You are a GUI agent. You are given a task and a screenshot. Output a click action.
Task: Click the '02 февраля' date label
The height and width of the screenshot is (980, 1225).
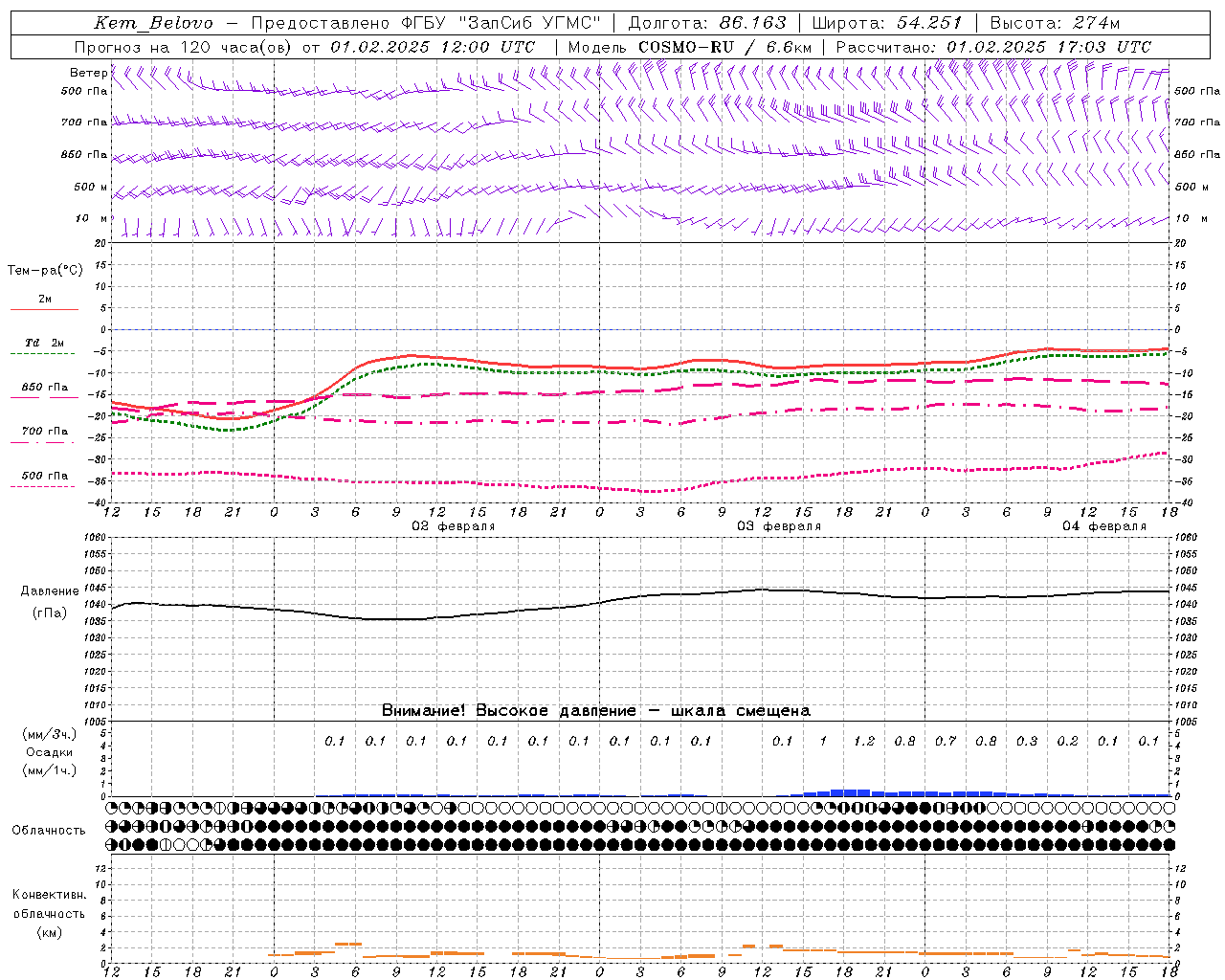click(x=454, y=526)
